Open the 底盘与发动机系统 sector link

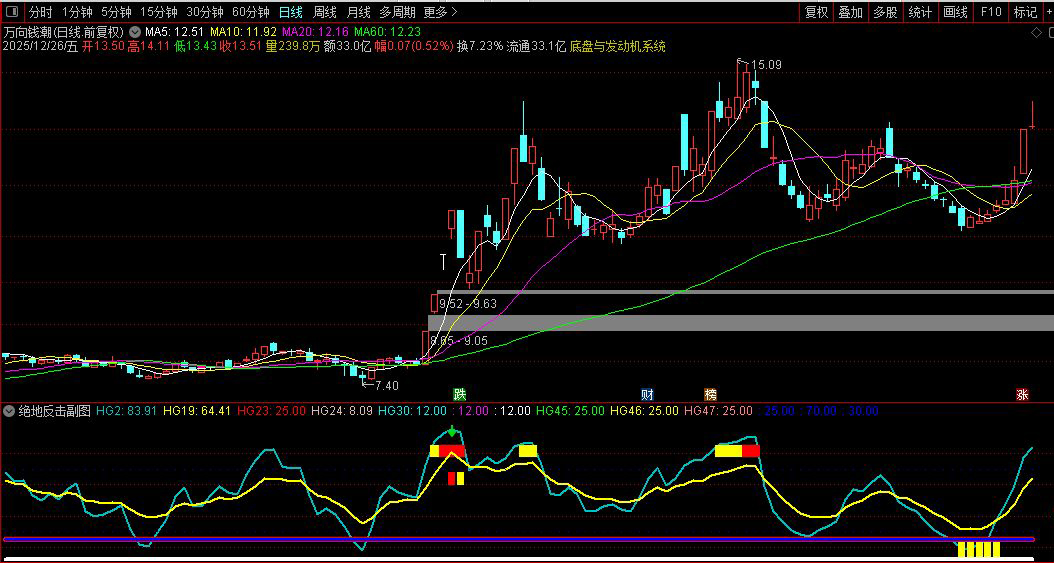click(617, 47)
